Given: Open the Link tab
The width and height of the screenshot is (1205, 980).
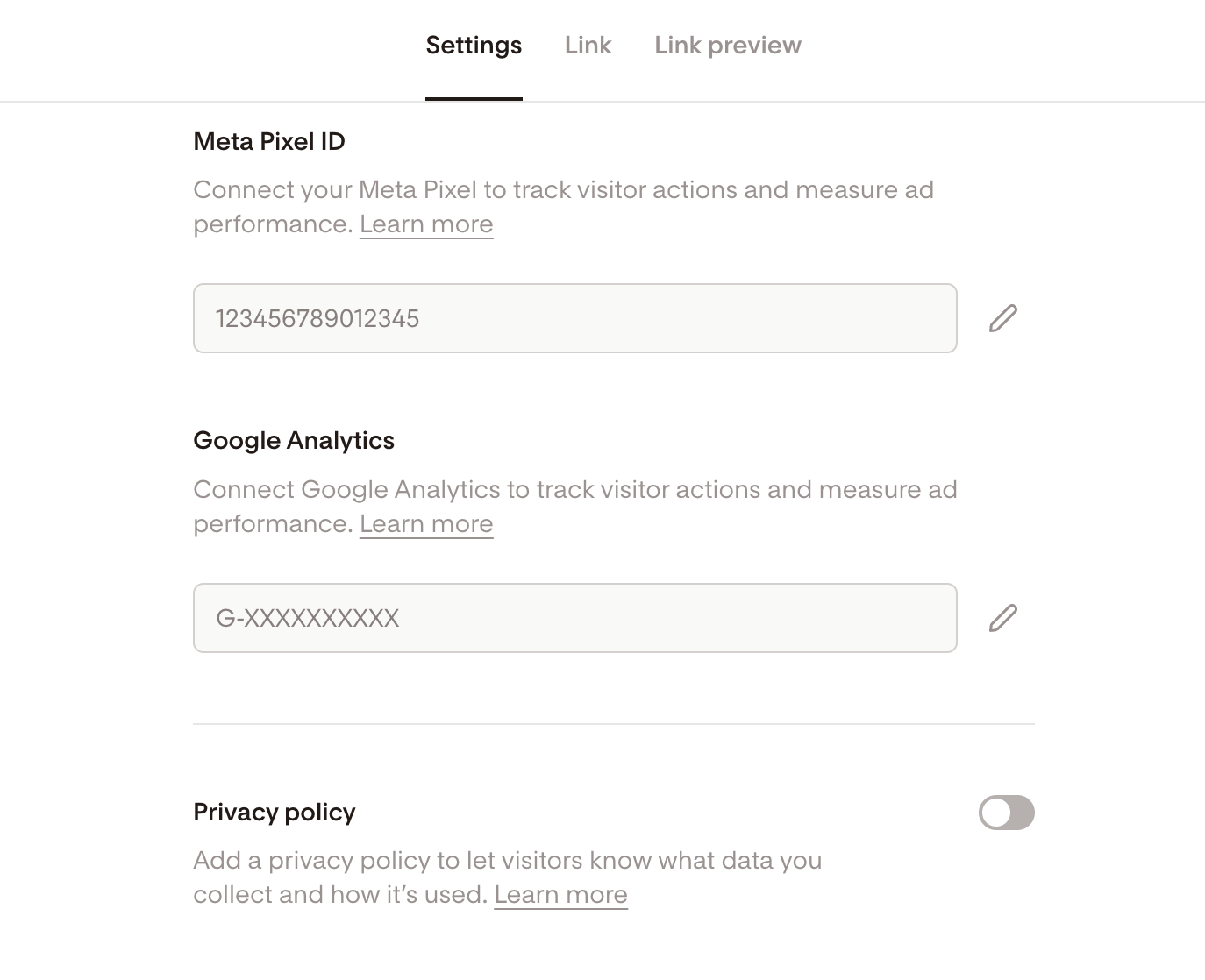Looking at the screenshot, I should pos(588,46).
